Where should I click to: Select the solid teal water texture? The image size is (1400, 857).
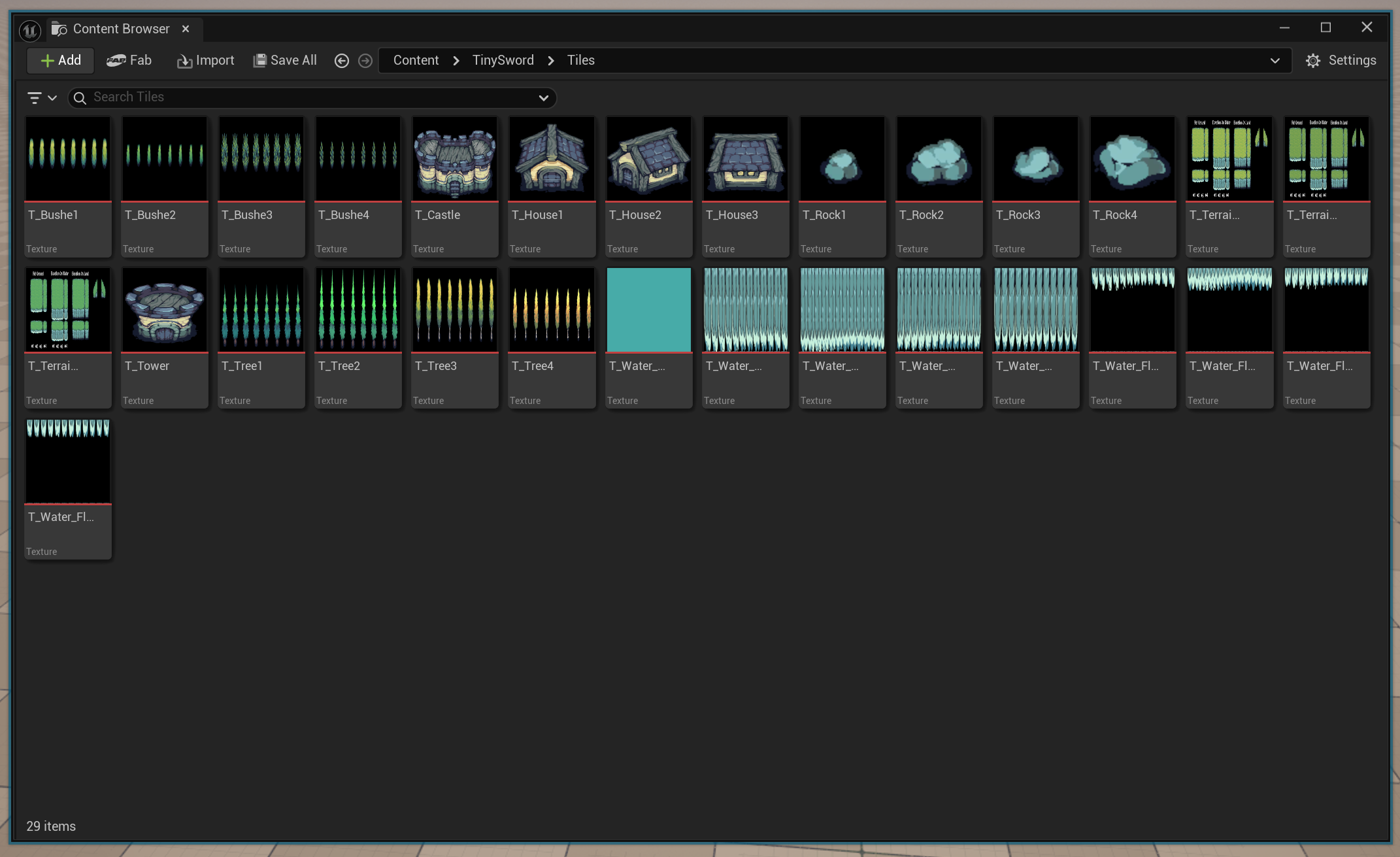(x=648, y=310)
